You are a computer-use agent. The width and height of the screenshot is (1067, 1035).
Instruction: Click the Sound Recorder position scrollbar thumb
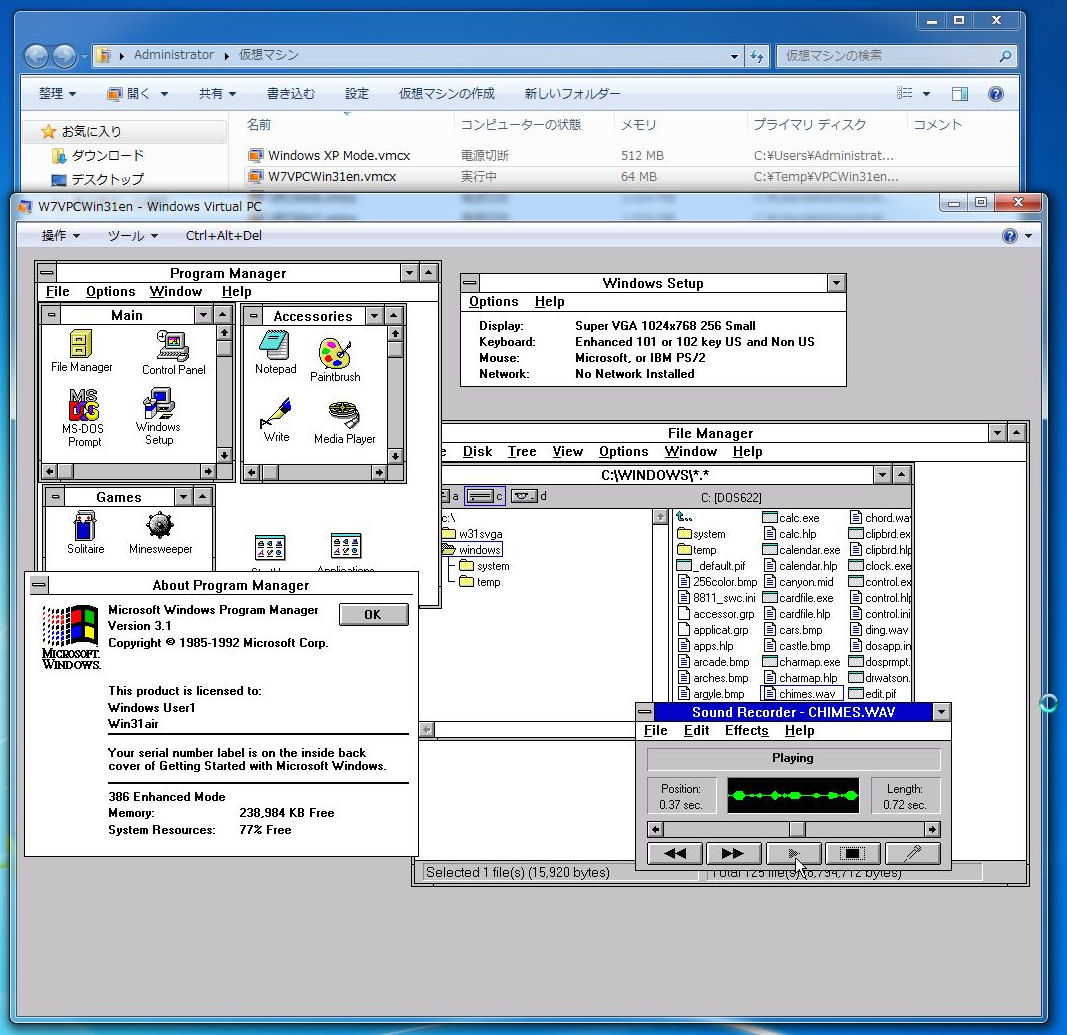click(x=797, y=829)
